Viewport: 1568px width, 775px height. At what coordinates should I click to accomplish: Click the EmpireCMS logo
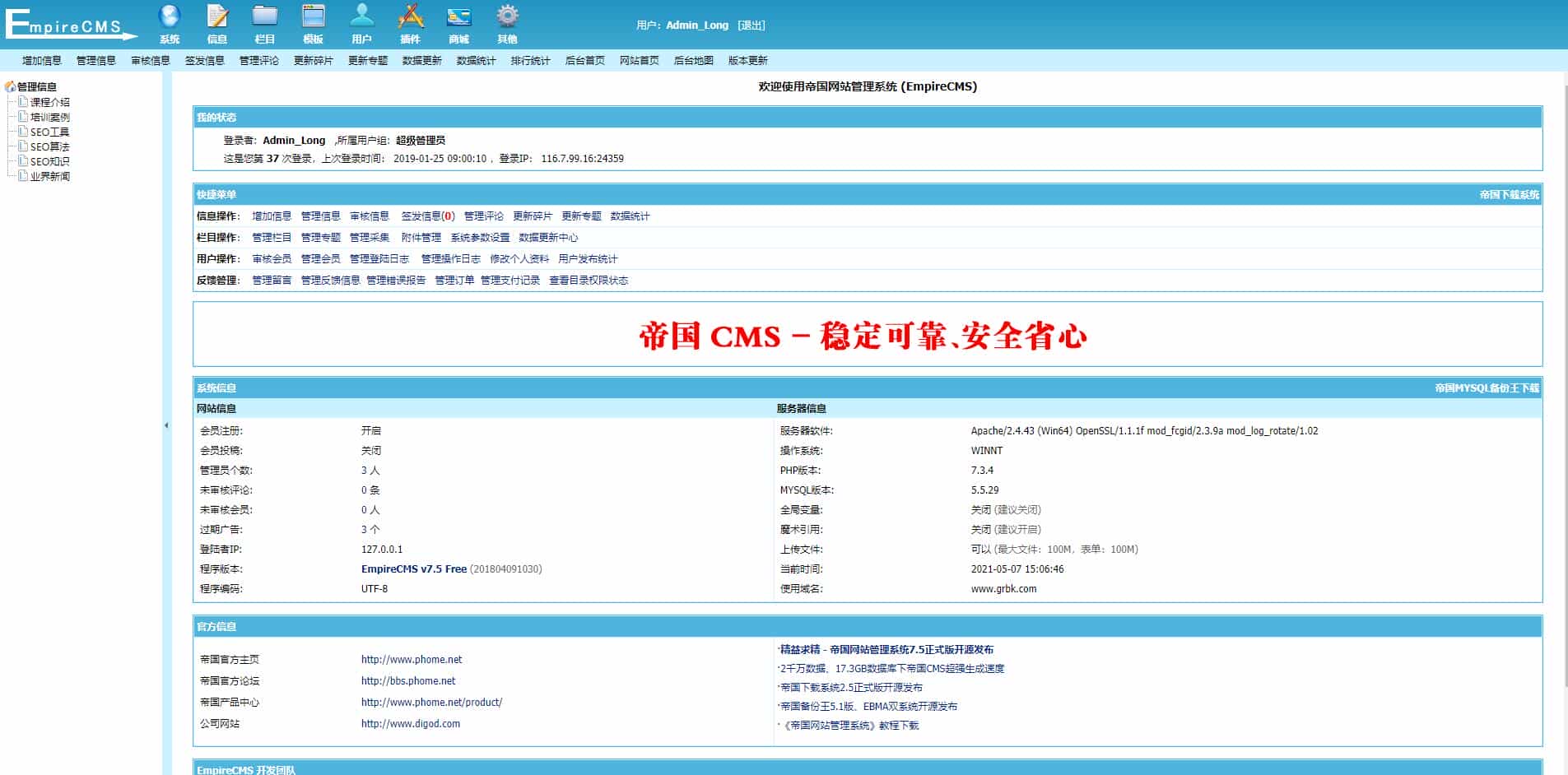coord(70,23)
